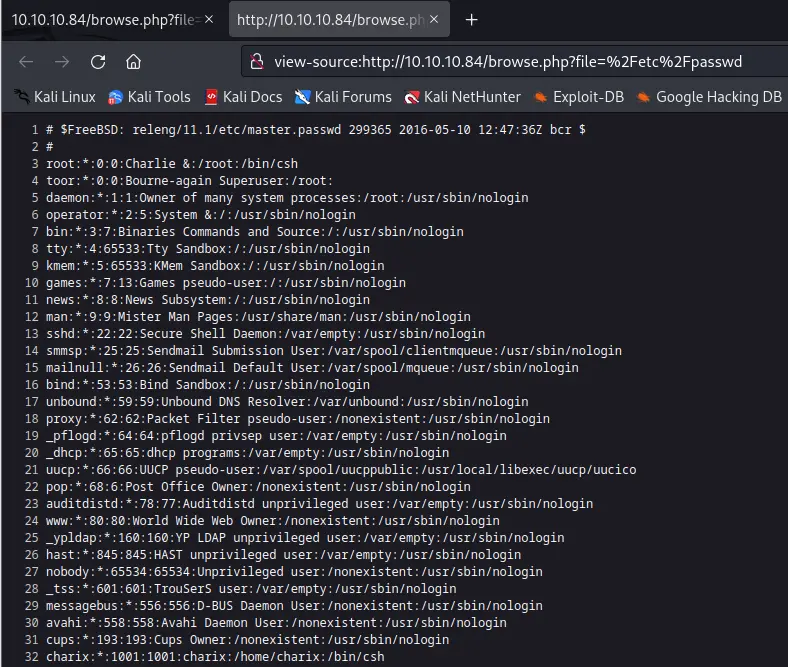Open the Kali Forums bookmark
788x667 pixels.
point(343,97)
